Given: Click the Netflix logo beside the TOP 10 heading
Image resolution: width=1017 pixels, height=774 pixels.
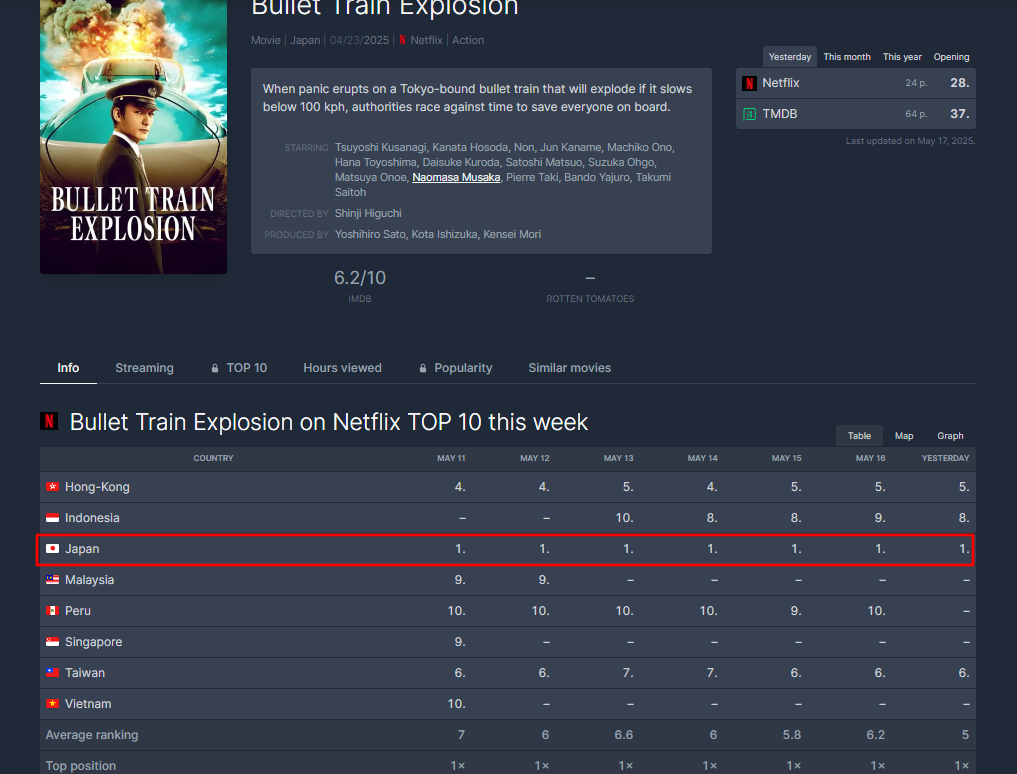Looking at the screenshot, I should click(x=49, y=422).
